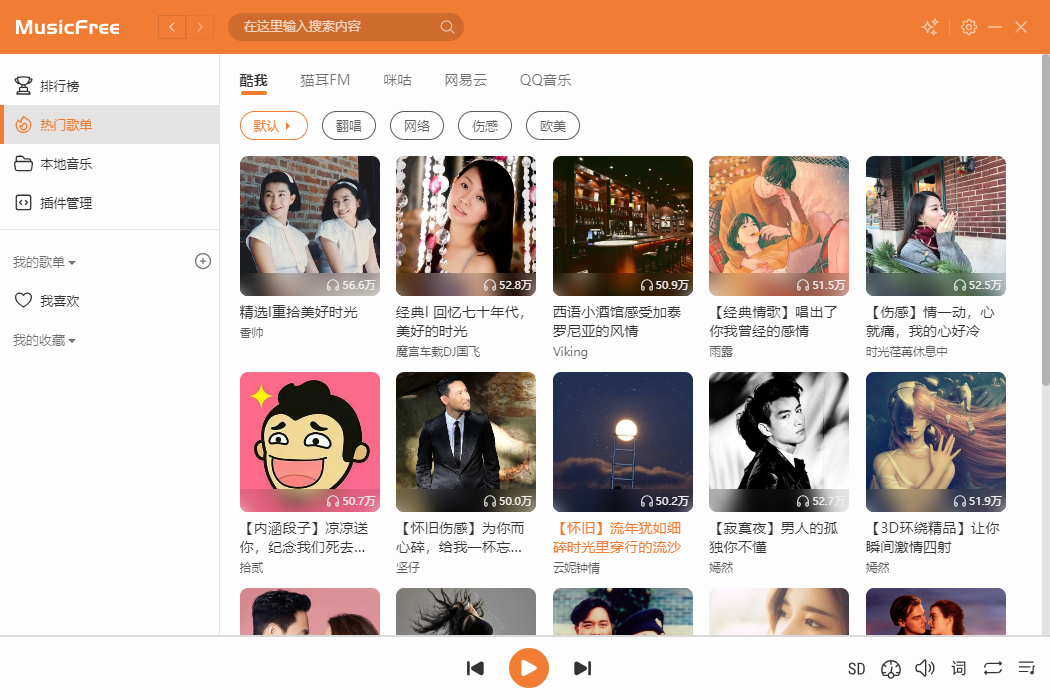Open the current play queue icon
Screen dimensions: 1050x700
(x=1026, y=668)
